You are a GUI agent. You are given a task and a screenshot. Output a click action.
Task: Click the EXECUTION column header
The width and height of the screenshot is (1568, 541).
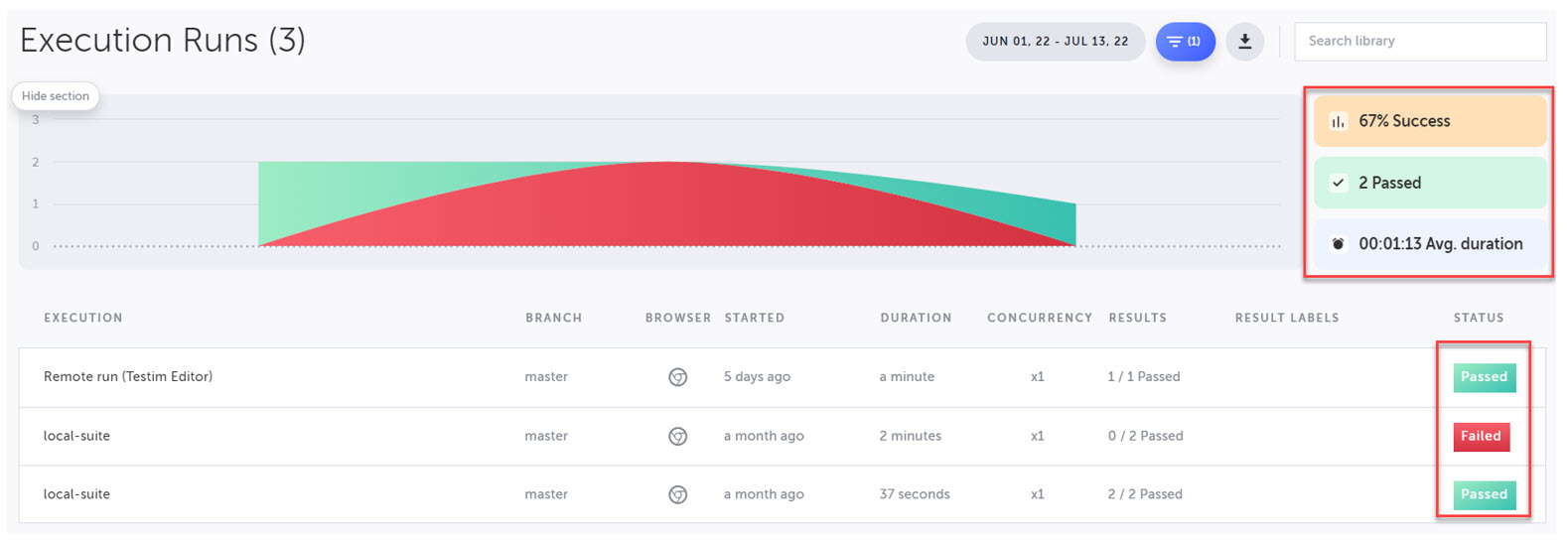click(x=83, y=318)
